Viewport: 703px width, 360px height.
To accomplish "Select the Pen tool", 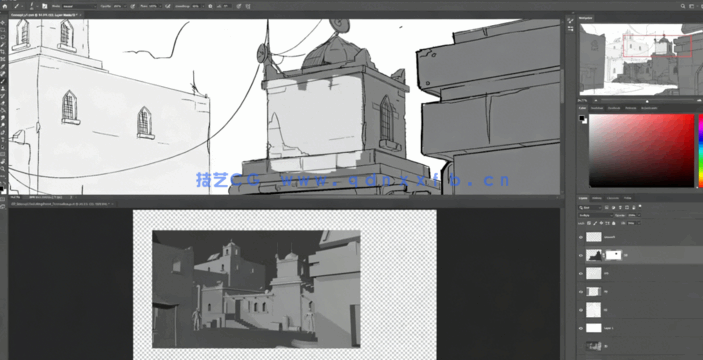I will tap(4, 132).
